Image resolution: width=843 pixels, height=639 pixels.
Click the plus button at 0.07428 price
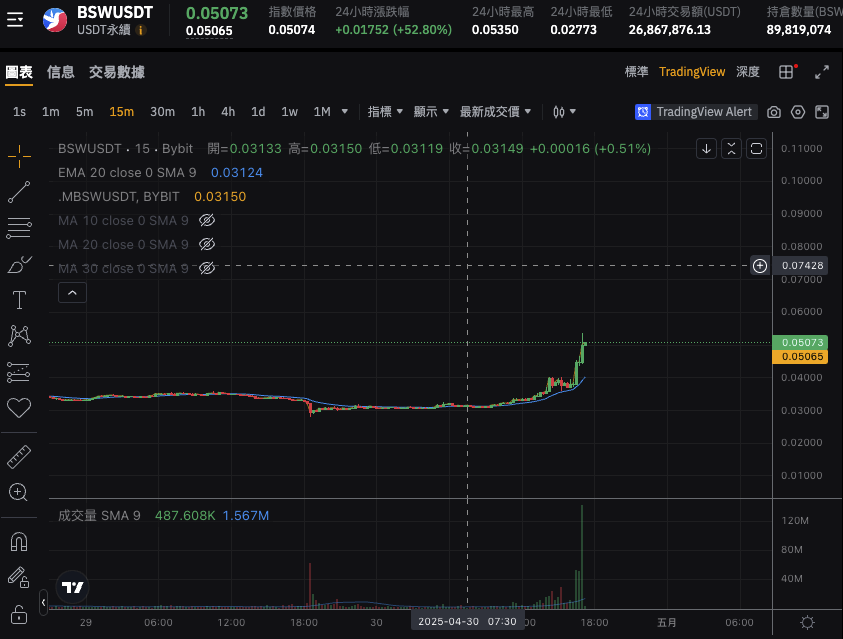[x=760, y=265]
